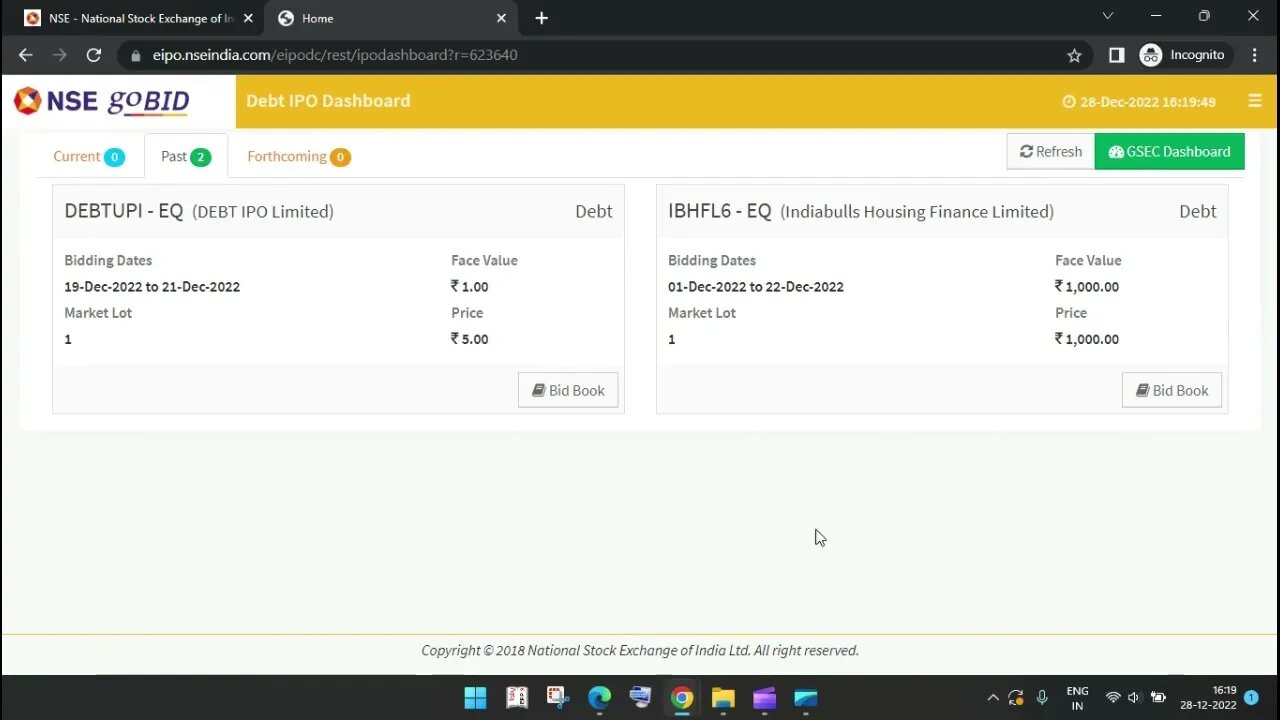The width and height of the screenshot is (1280, 720).
Task: Select text '19-Dec-2022 to 21-Dec-2022'
Action: tap(152, 286)
